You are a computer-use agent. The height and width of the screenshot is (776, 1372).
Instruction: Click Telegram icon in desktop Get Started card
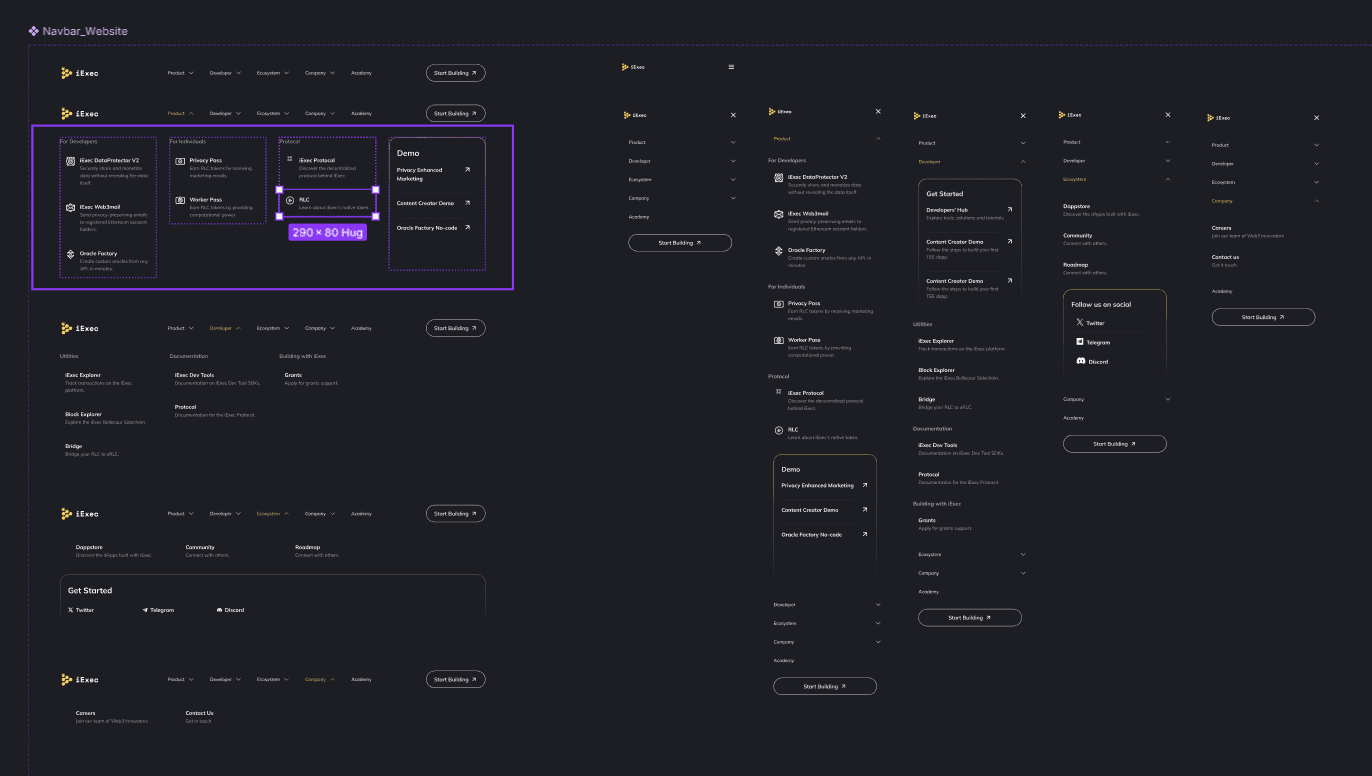146,609
